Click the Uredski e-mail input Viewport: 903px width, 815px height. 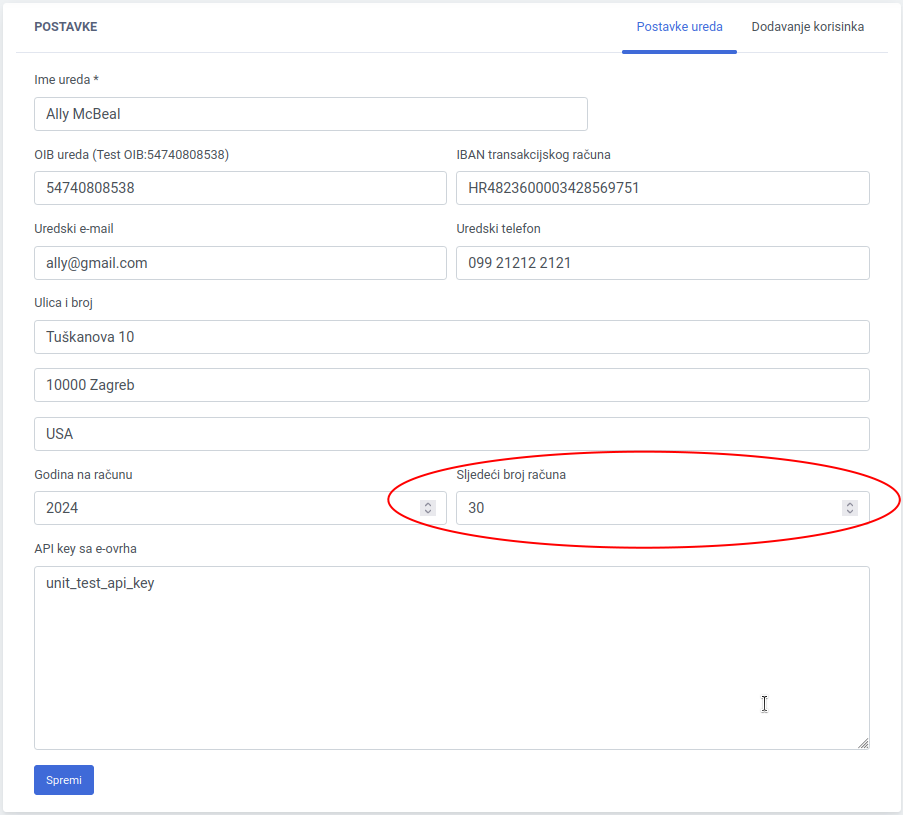[x=240, y=263]
